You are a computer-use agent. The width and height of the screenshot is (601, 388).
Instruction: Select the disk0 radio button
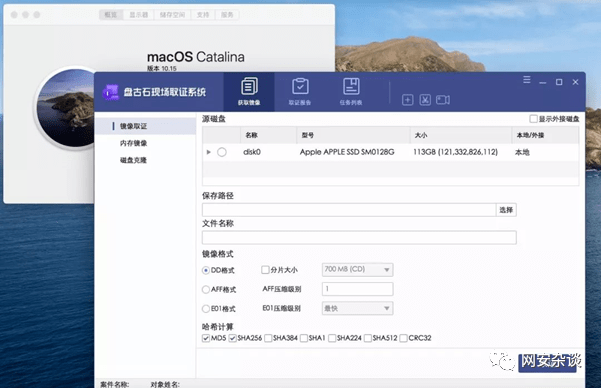click(x=222, y=152)
